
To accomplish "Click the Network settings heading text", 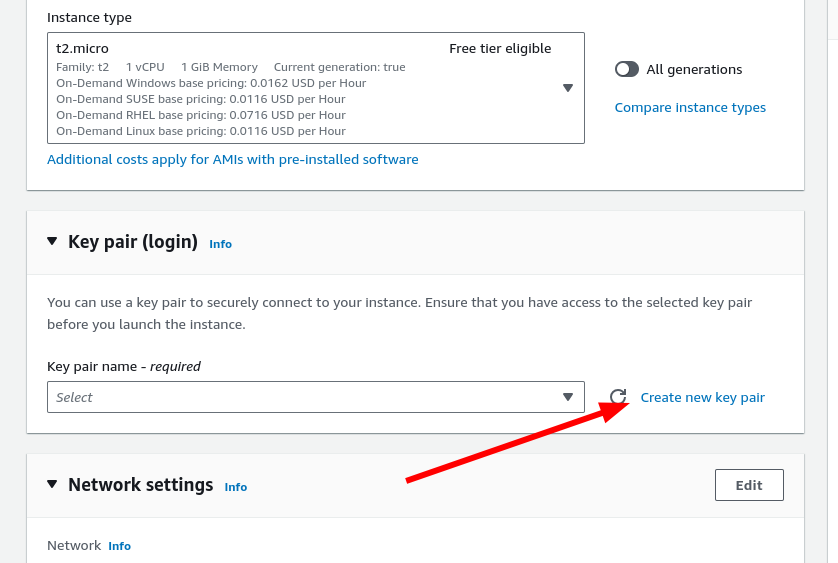I will coord(140,485).
